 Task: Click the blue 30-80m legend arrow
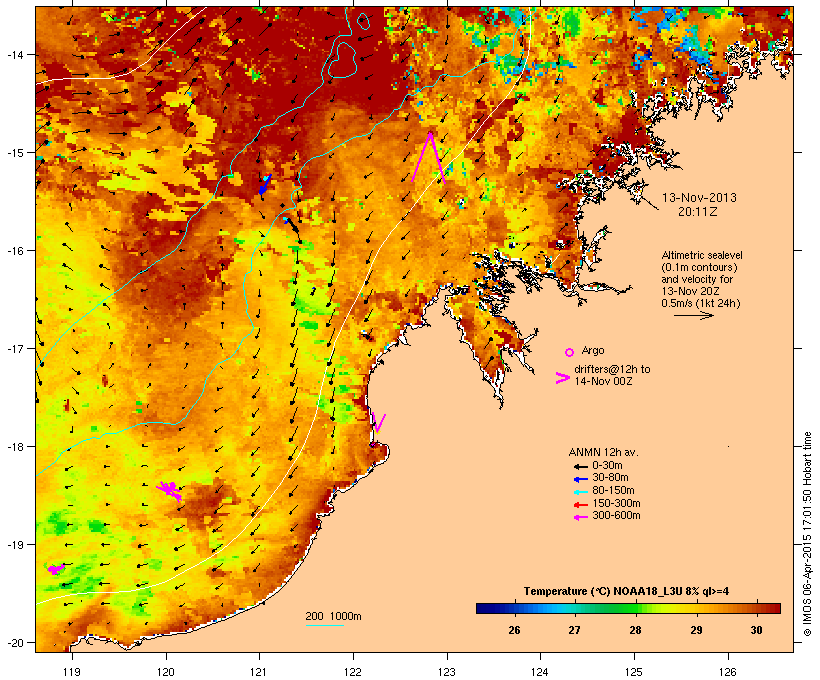580,479
